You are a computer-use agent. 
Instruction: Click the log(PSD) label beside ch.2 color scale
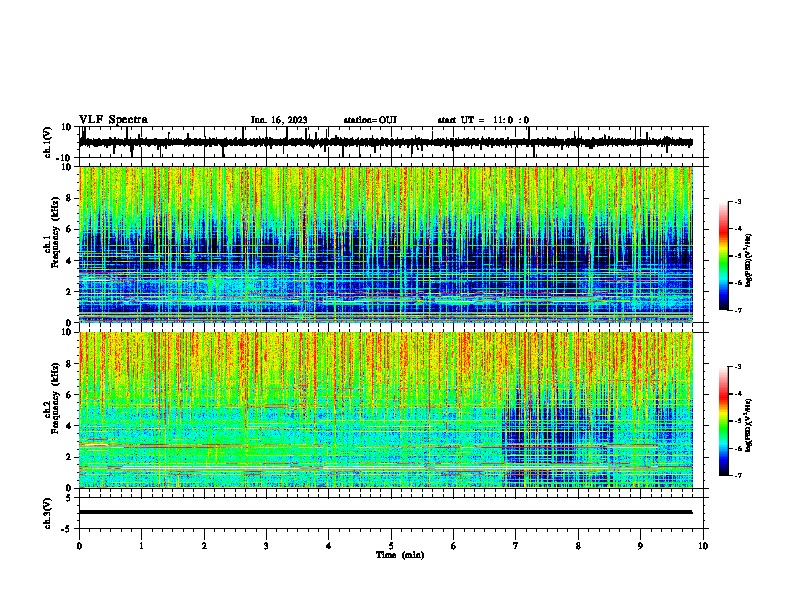749,425
